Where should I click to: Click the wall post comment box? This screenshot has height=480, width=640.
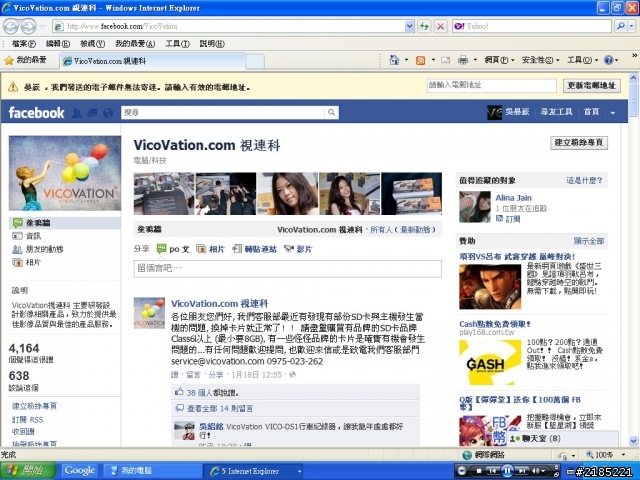(x=287, y=269)
